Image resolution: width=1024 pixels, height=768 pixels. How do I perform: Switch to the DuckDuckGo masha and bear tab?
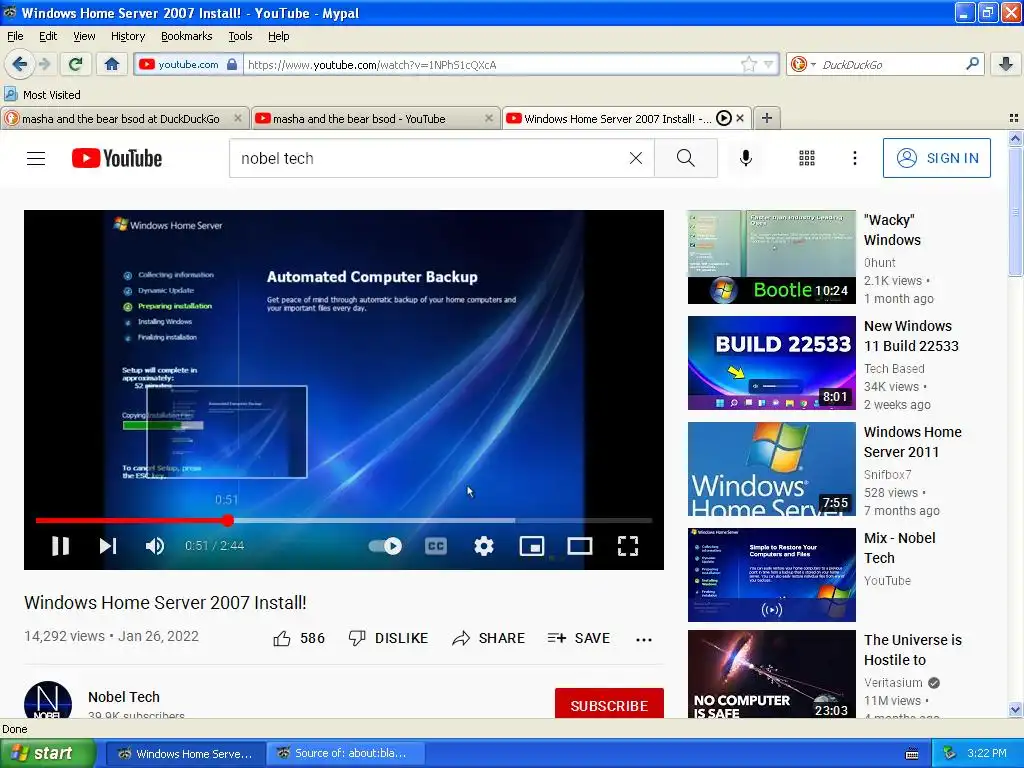[121, 119]
